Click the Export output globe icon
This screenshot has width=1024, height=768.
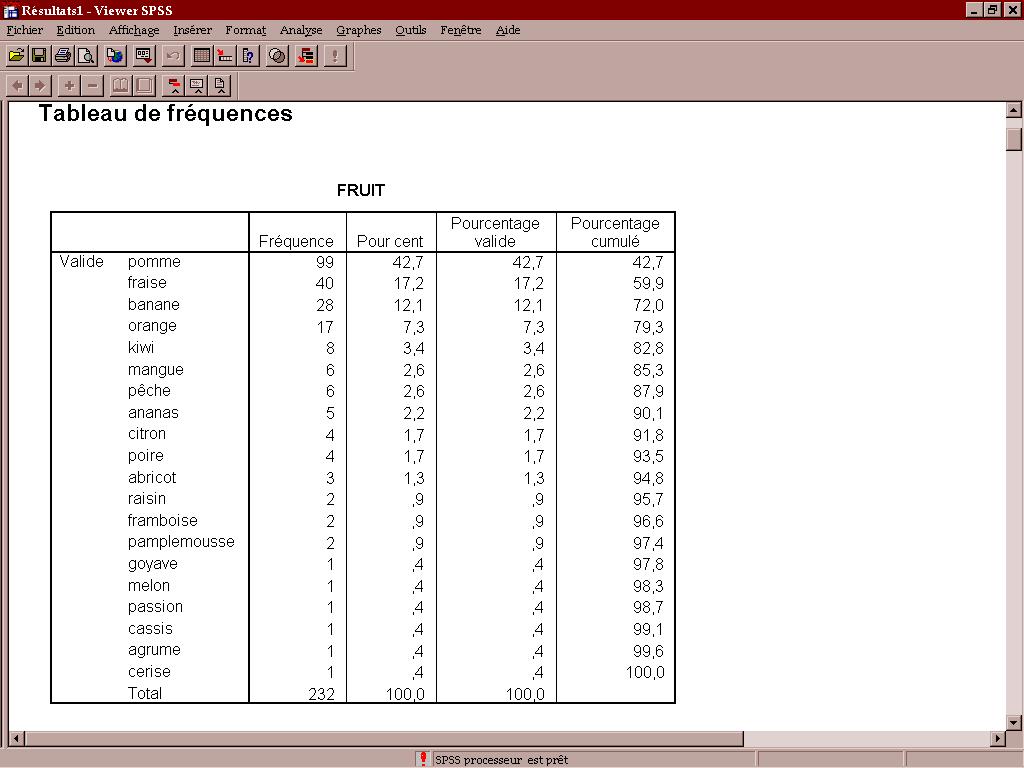pos(115,56)
